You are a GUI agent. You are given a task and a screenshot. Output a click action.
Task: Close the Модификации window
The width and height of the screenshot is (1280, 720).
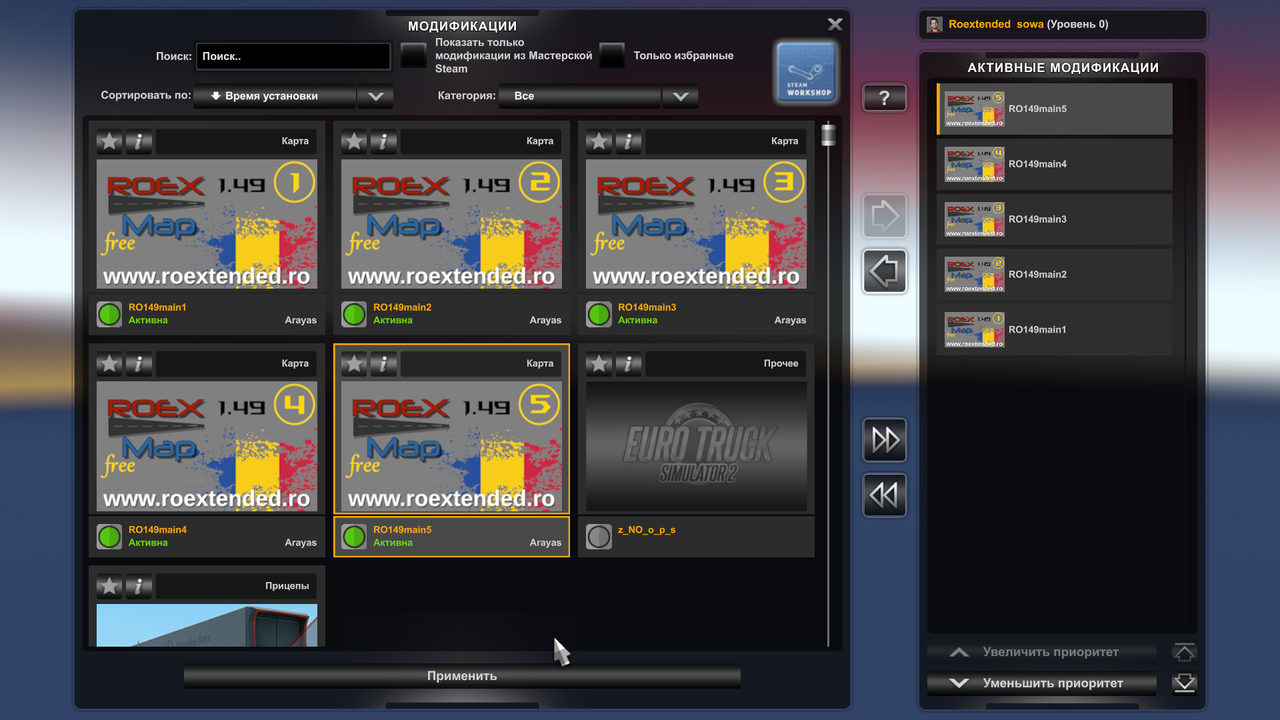(x=835, y=24)
